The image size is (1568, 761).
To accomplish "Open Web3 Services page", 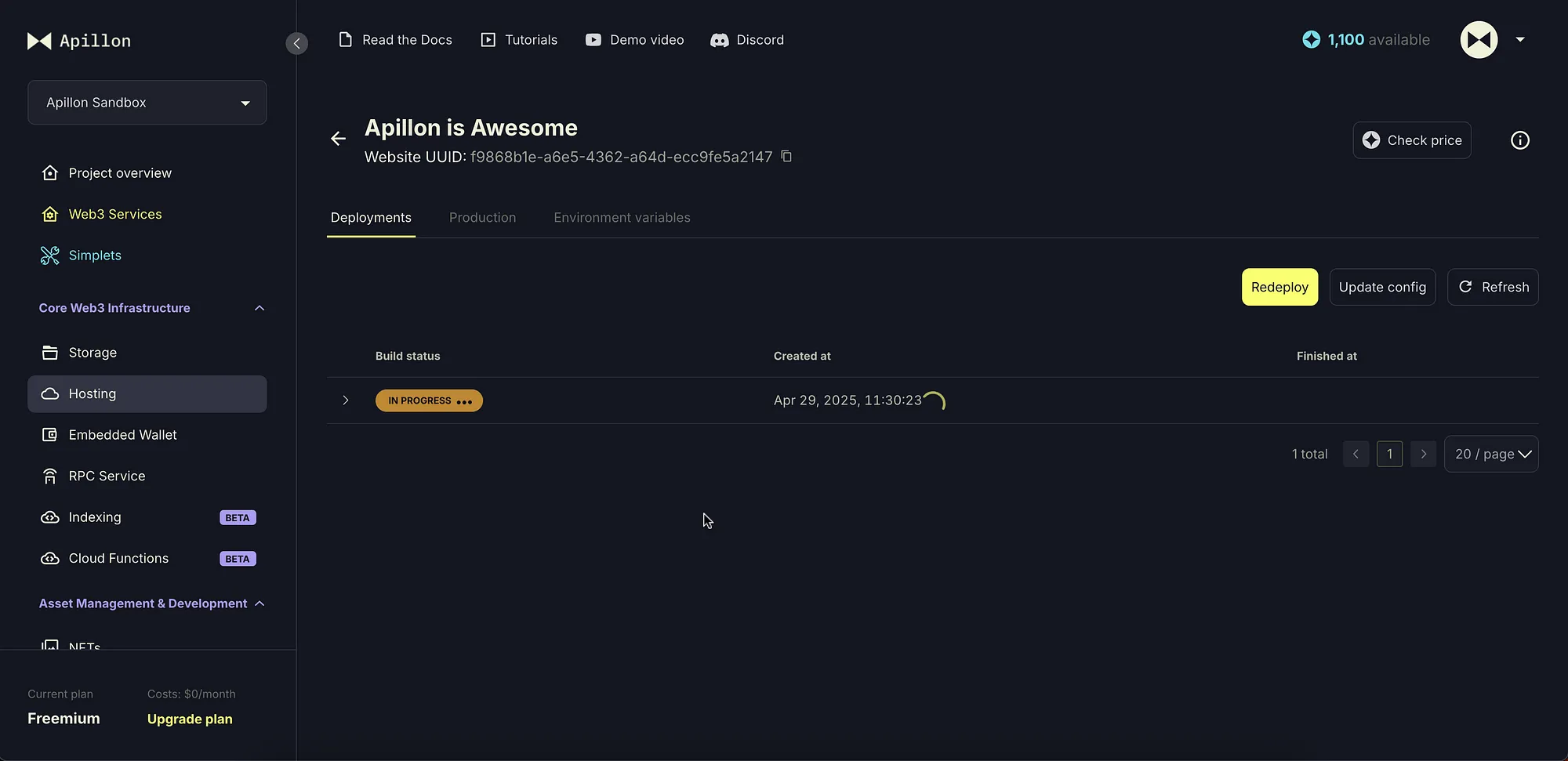I will click(147, 214).
